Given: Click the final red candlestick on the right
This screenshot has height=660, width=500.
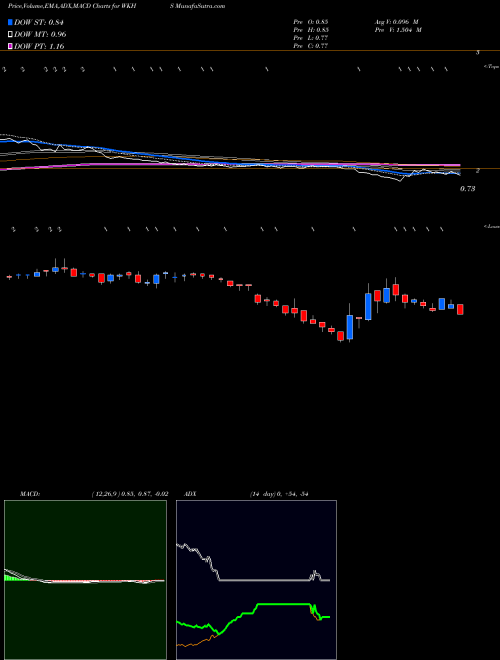Looking at the screenshot, I should click(460, 309).
